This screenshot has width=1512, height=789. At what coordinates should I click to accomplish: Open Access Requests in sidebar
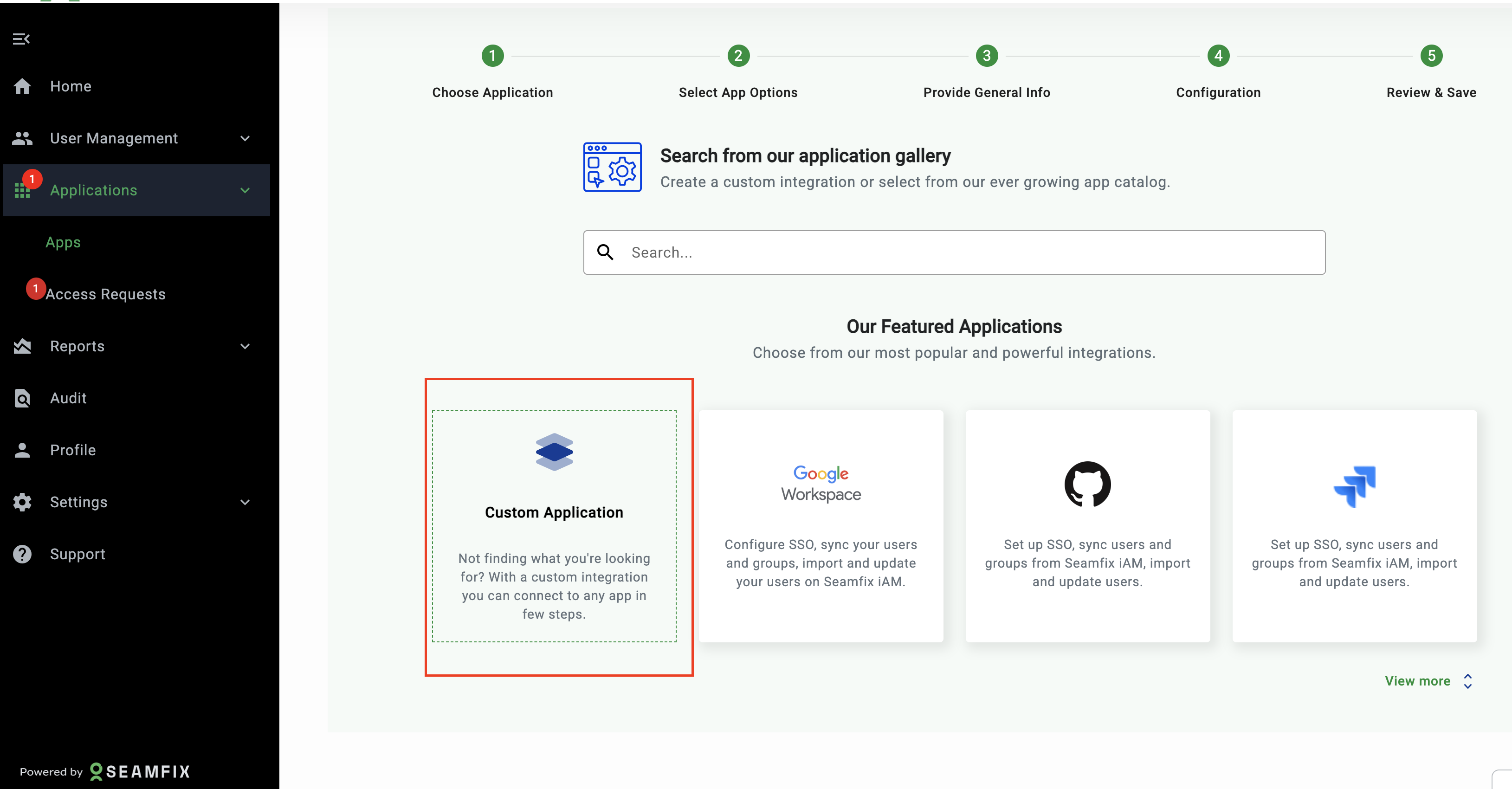click(x=106, y=294)
